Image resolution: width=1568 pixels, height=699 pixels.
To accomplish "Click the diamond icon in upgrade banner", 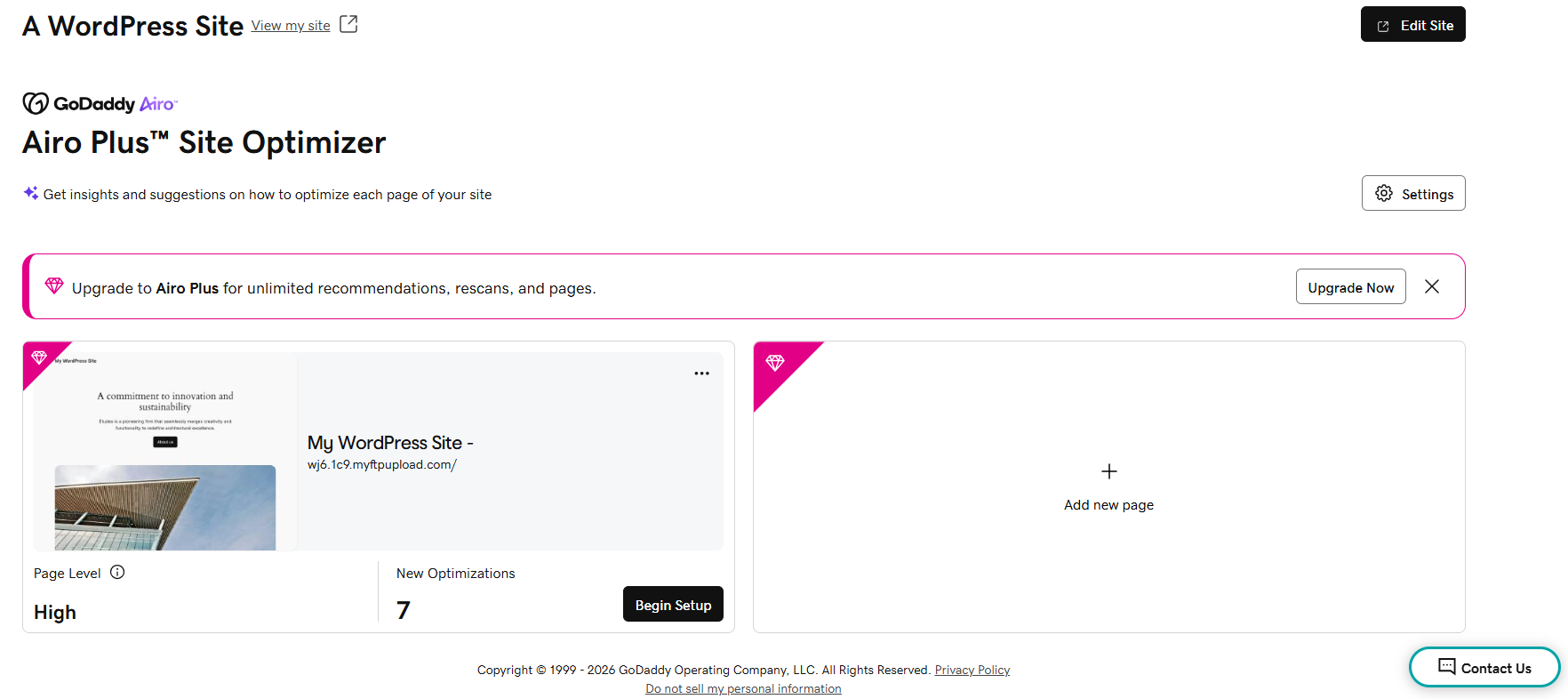I will tap(54, 285).
